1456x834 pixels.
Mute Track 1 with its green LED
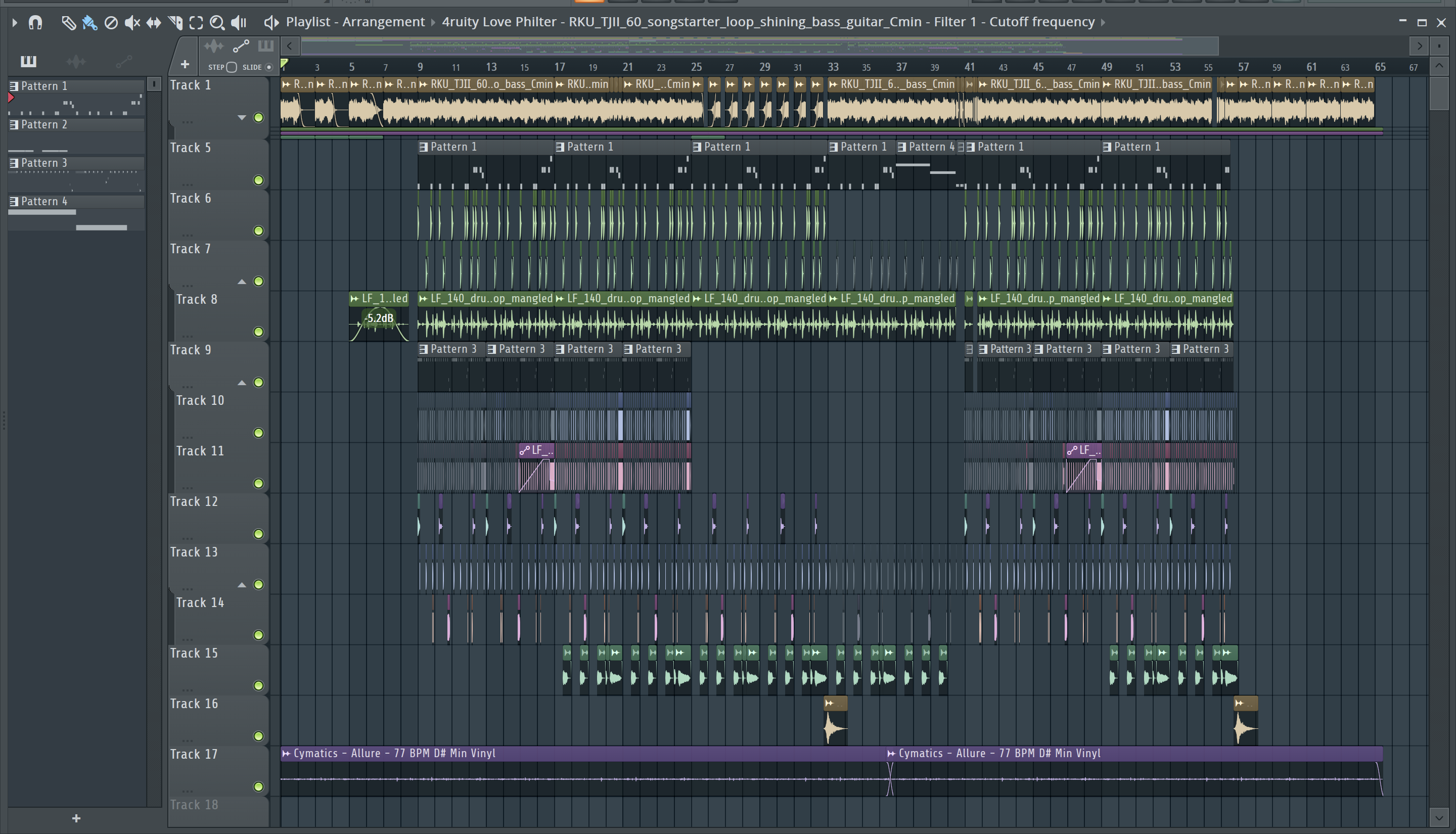pyautogui.click(x=258, y=117)
